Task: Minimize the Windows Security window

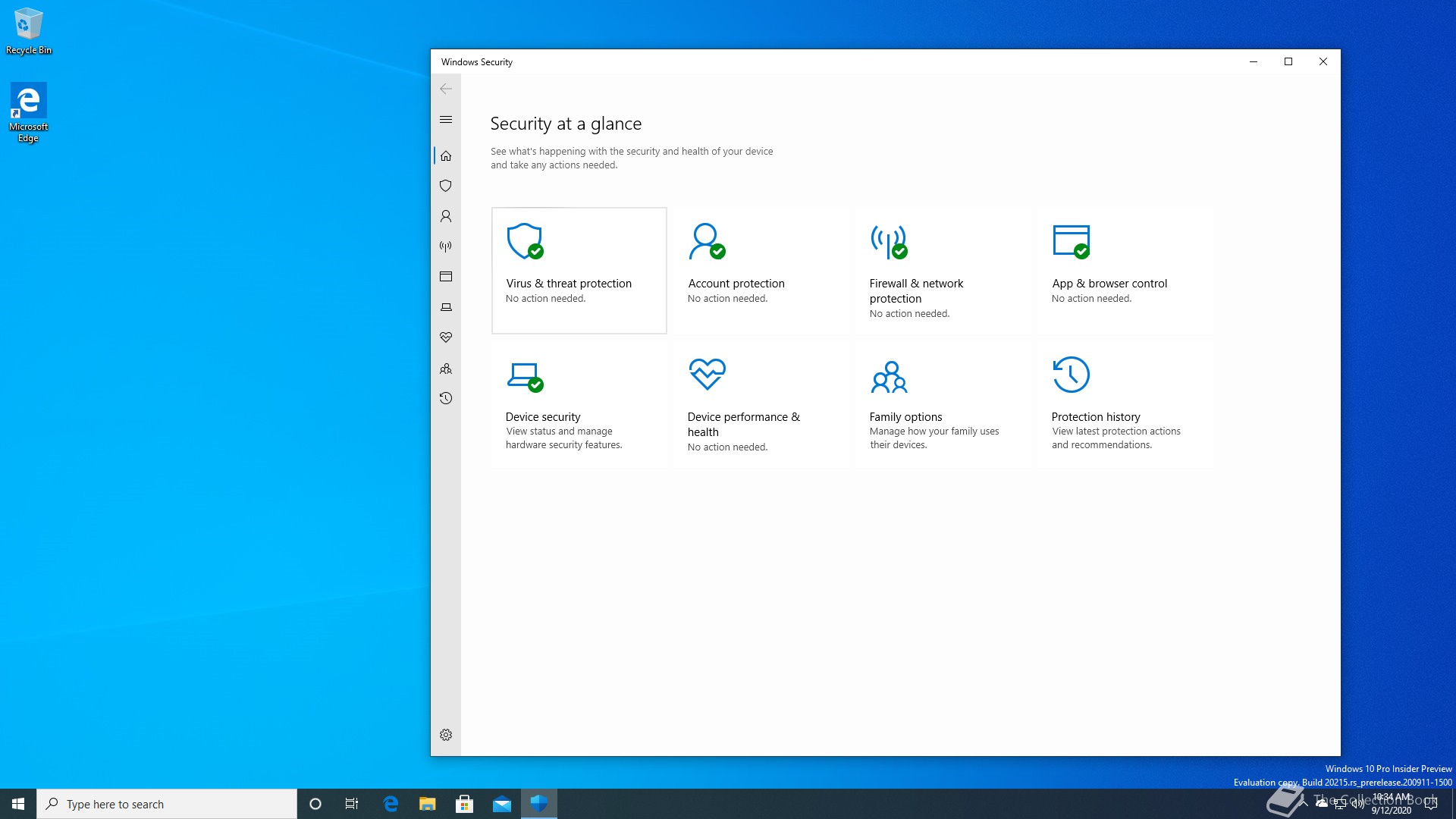Action: click(1254, 62)
